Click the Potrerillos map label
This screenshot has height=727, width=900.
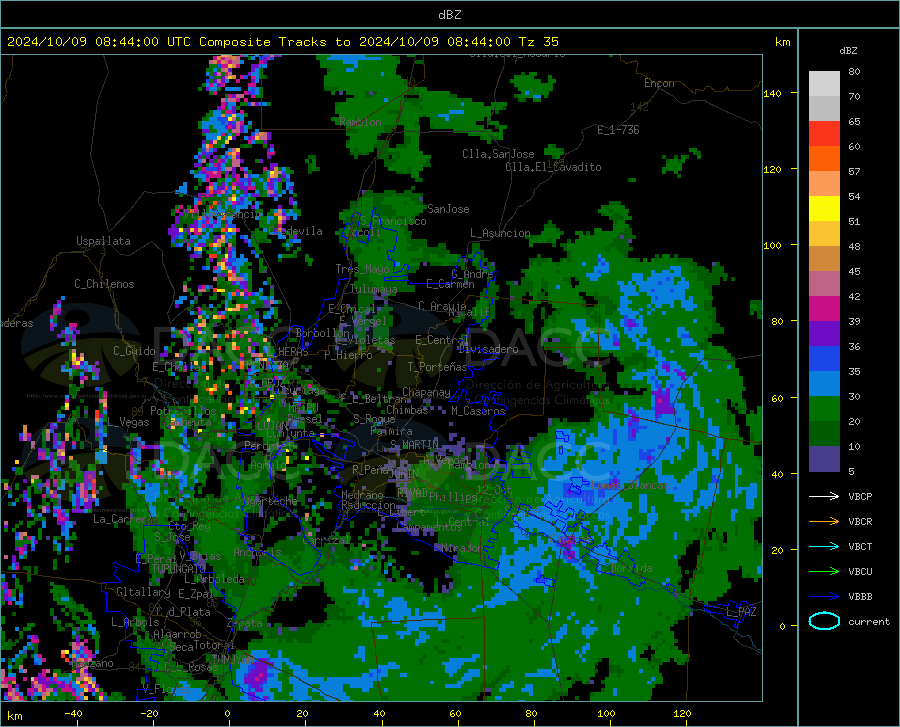click(183, 411)
